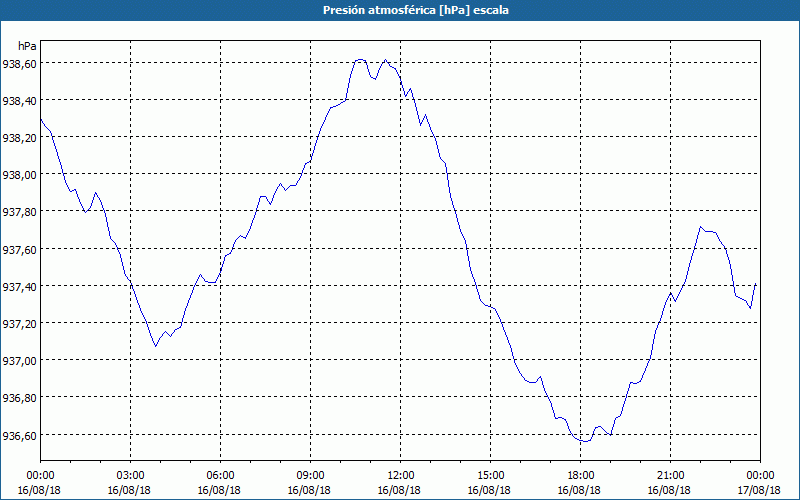Image resolution: width=800 pixels, height=500 pixels.
Task: Click the pressure curve minimum near 18:00
Action: click(x=585, y=441)
